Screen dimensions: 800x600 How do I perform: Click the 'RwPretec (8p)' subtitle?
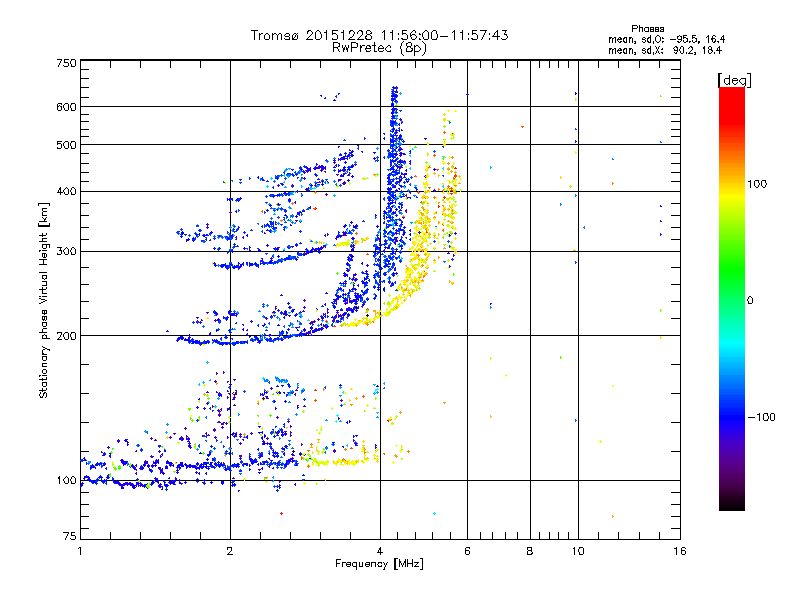click(380, 48)
